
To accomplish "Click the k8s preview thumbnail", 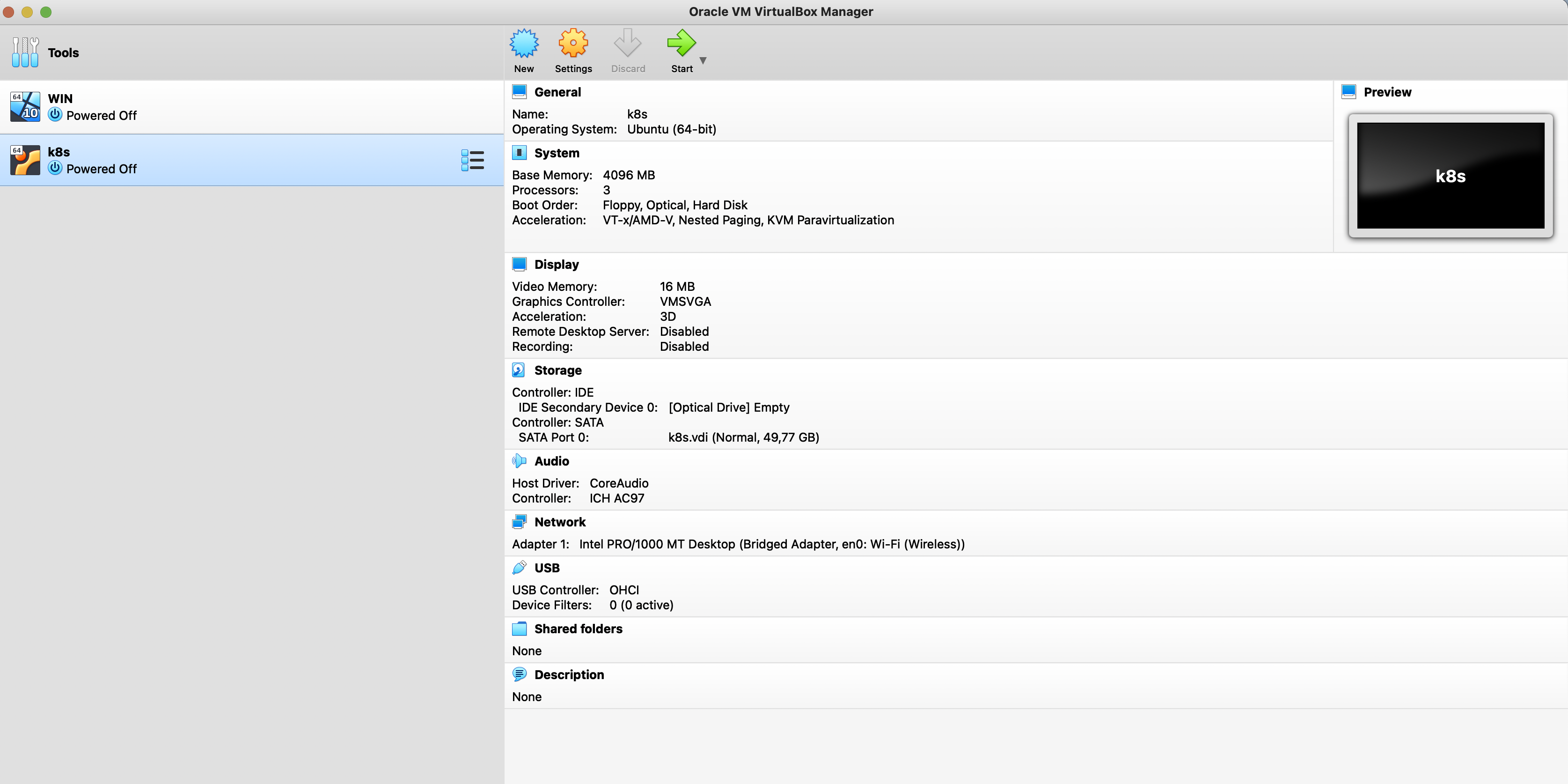I will 1451,176.
